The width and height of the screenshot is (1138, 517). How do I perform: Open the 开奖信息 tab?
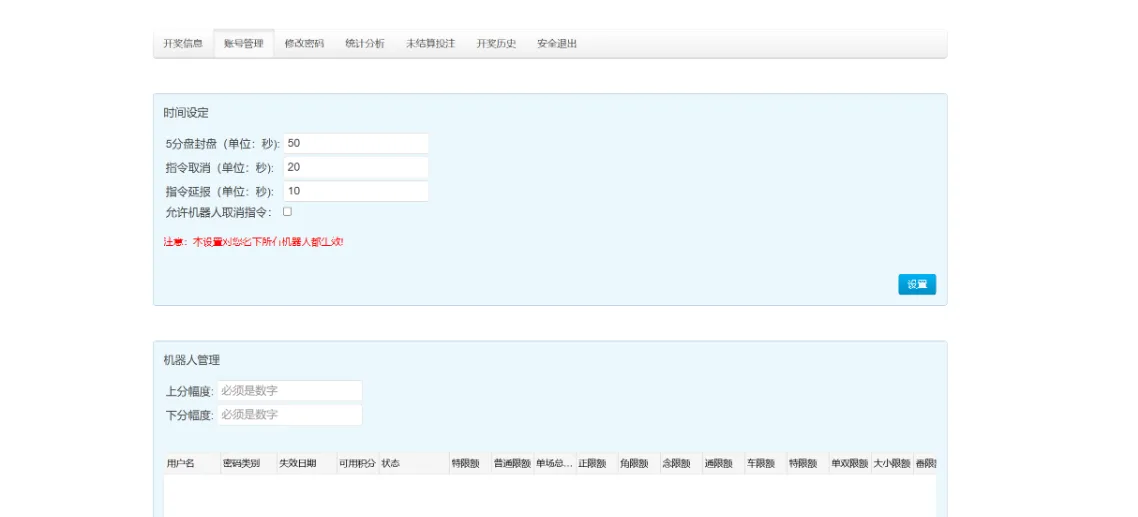coord(183,44)
